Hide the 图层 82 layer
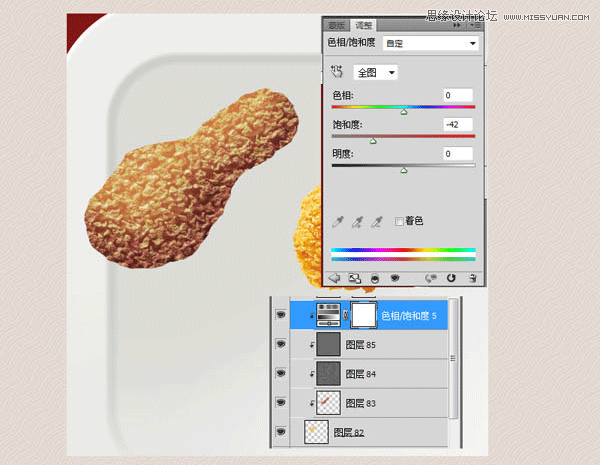The height and width of the screenshot is (465, 600). pos(281,432)
